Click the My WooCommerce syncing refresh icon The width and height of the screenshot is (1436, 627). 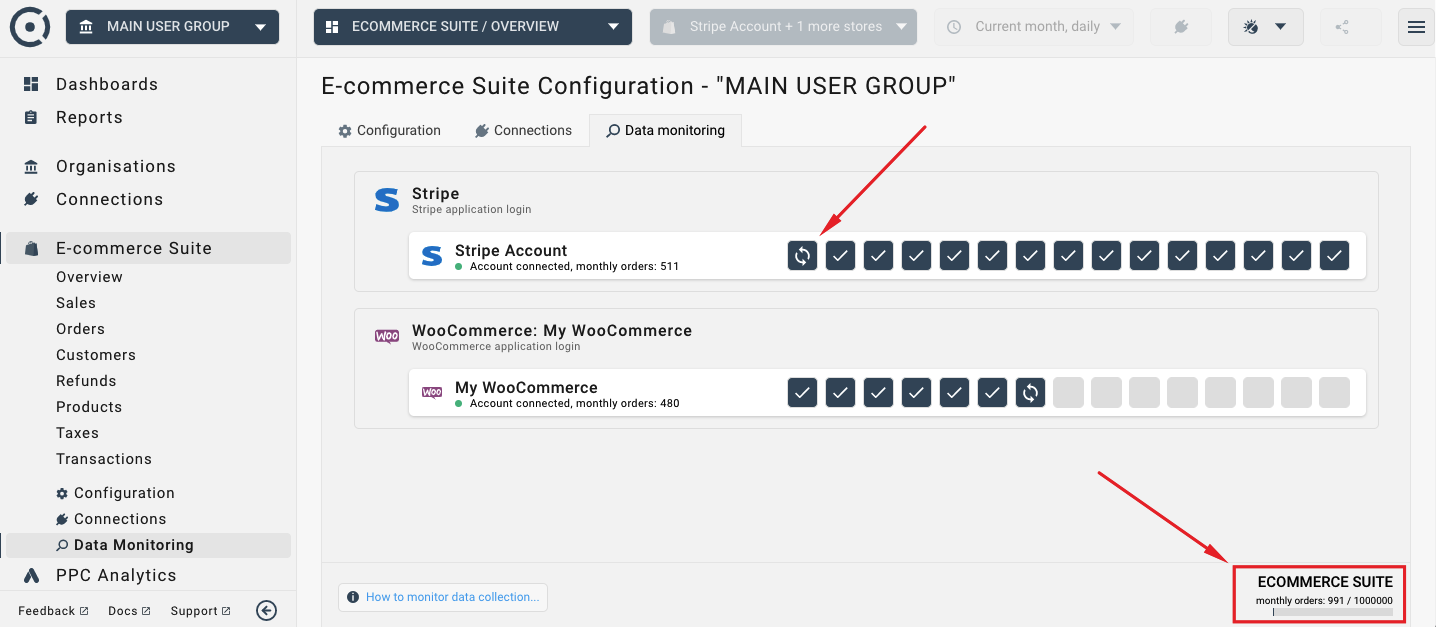coord(1030,393)
